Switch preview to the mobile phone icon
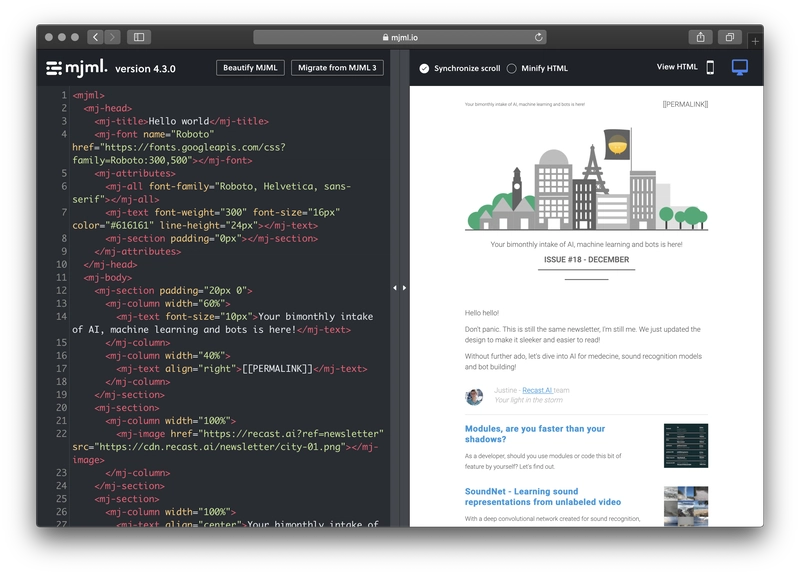The height and width of the screenshot is (575, 800). pyautogui.click(x=710, y=67)
